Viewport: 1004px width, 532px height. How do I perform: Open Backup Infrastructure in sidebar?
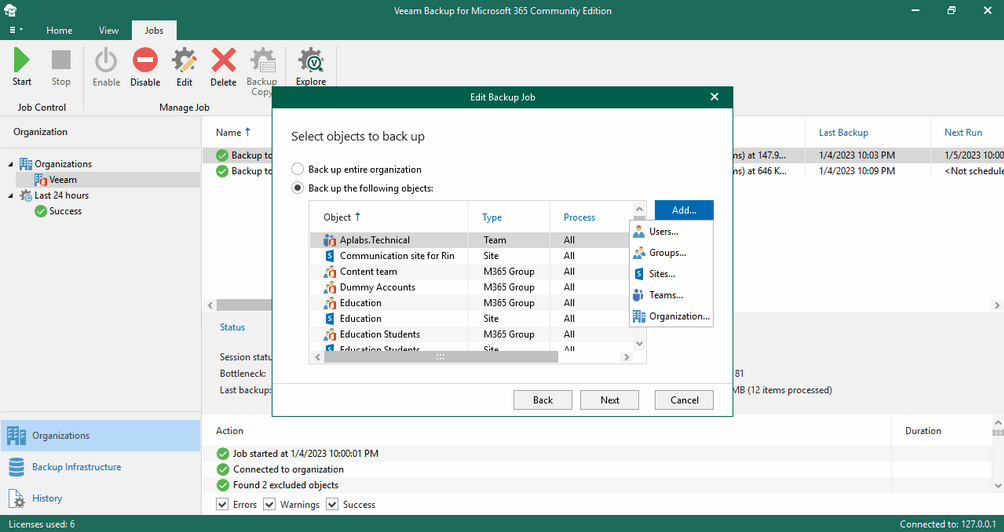point(76,467)
